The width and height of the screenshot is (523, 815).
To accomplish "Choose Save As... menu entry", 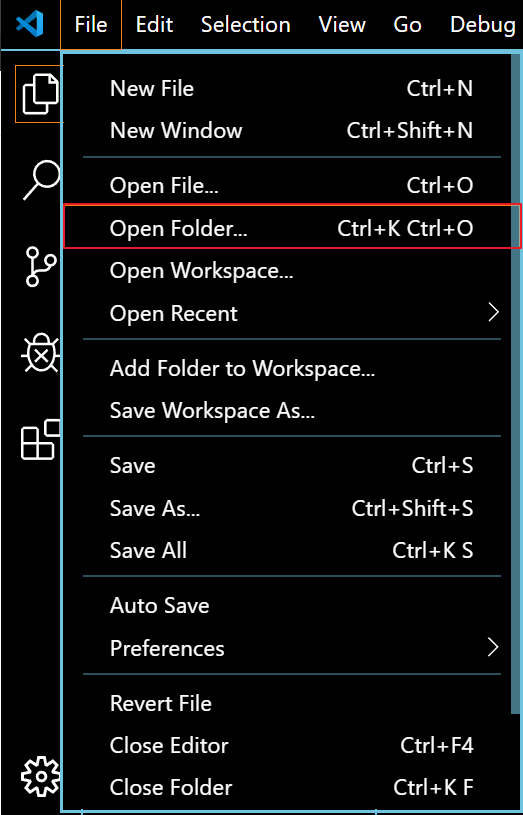I will (292, 508).
